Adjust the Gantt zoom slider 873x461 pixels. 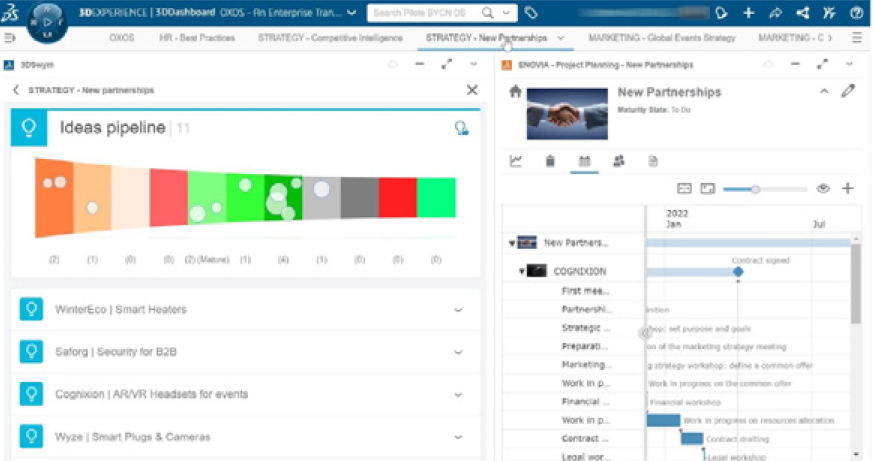click(756, 188)
